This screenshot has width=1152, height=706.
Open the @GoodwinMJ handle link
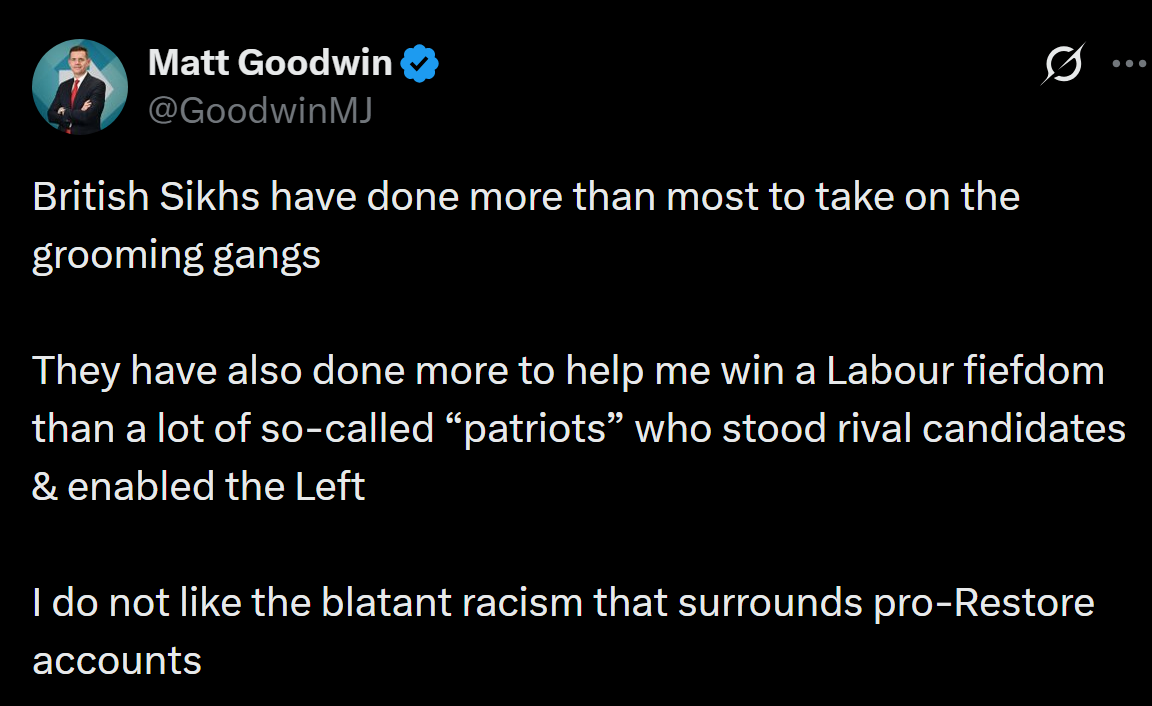tap(260, 111)
